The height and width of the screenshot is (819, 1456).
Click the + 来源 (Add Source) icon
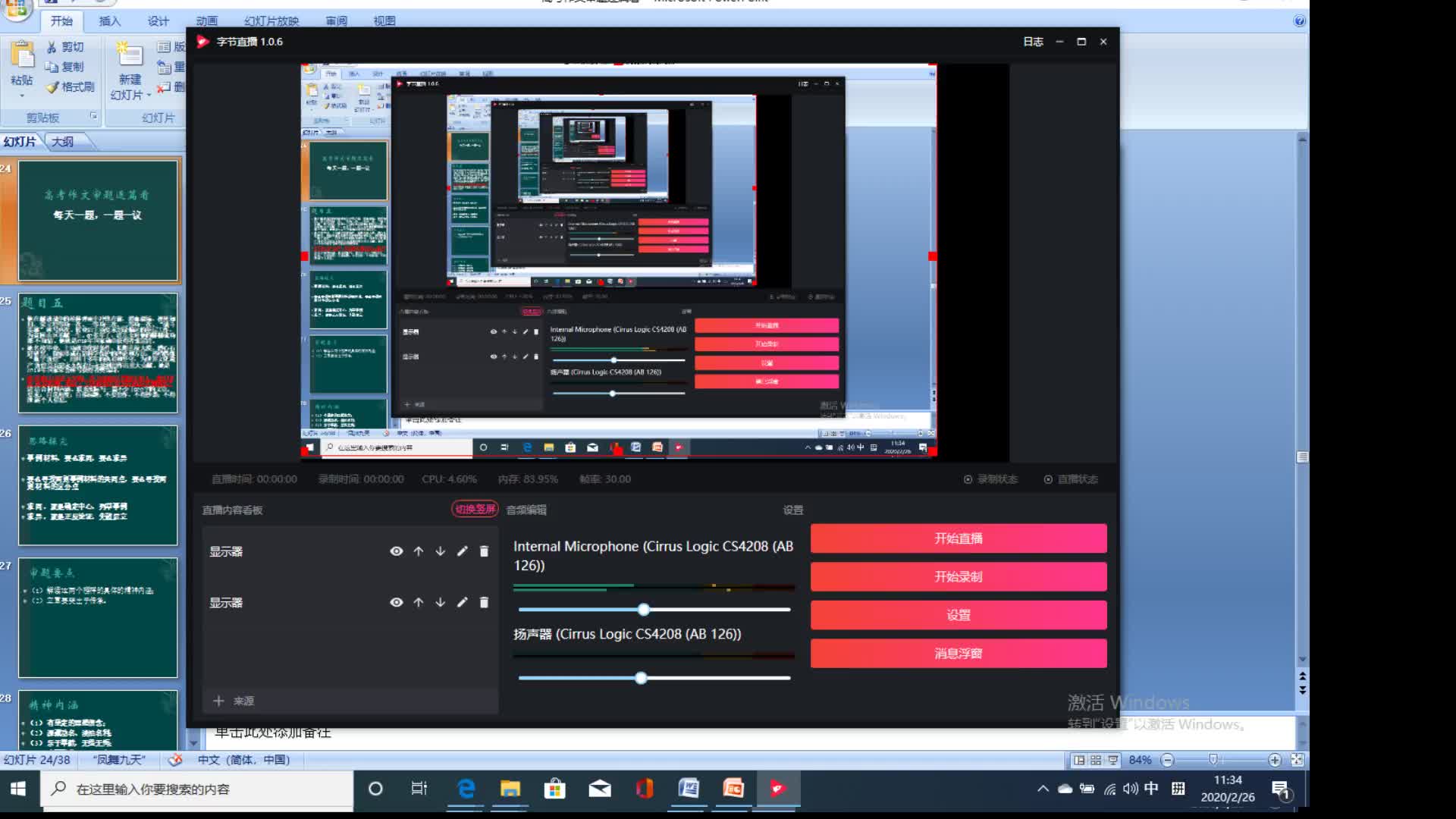(218, 700)
